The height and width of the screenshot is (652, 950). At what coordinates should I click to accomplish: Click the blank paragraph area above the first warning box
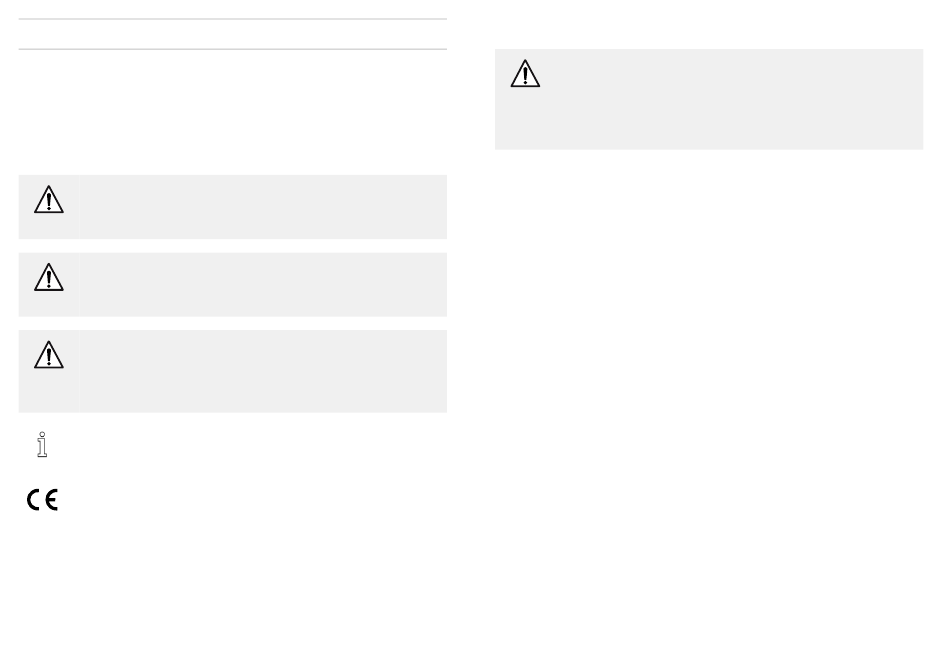pyautogui.click(x=233, y=113)
